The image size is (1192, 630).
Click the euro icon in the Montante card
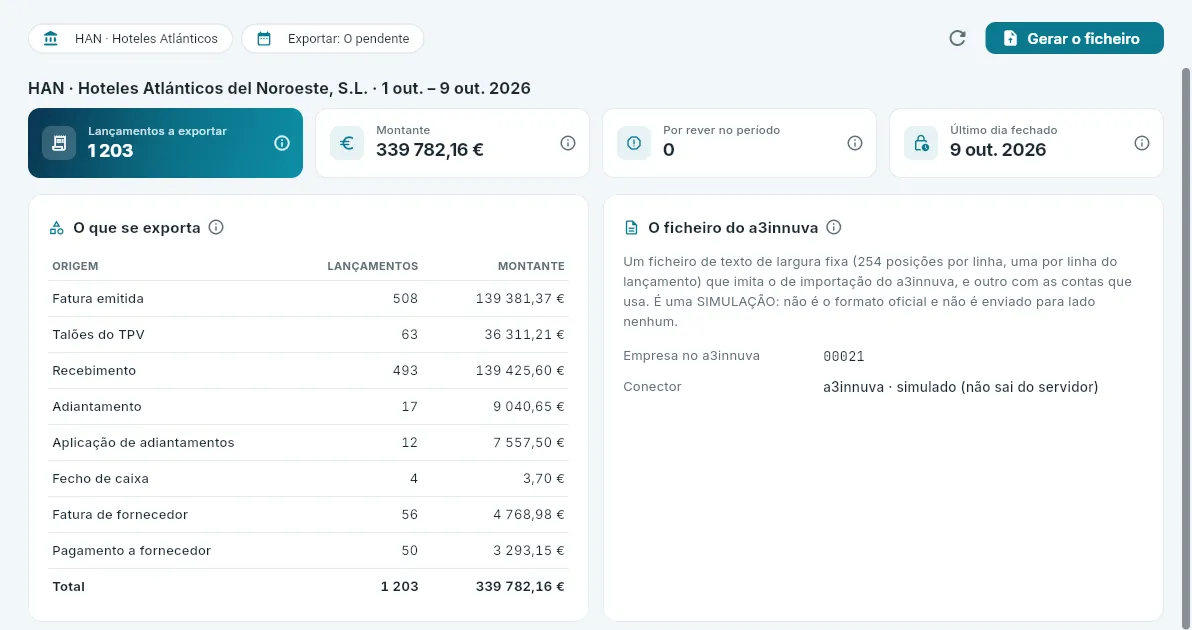(347, 143)
